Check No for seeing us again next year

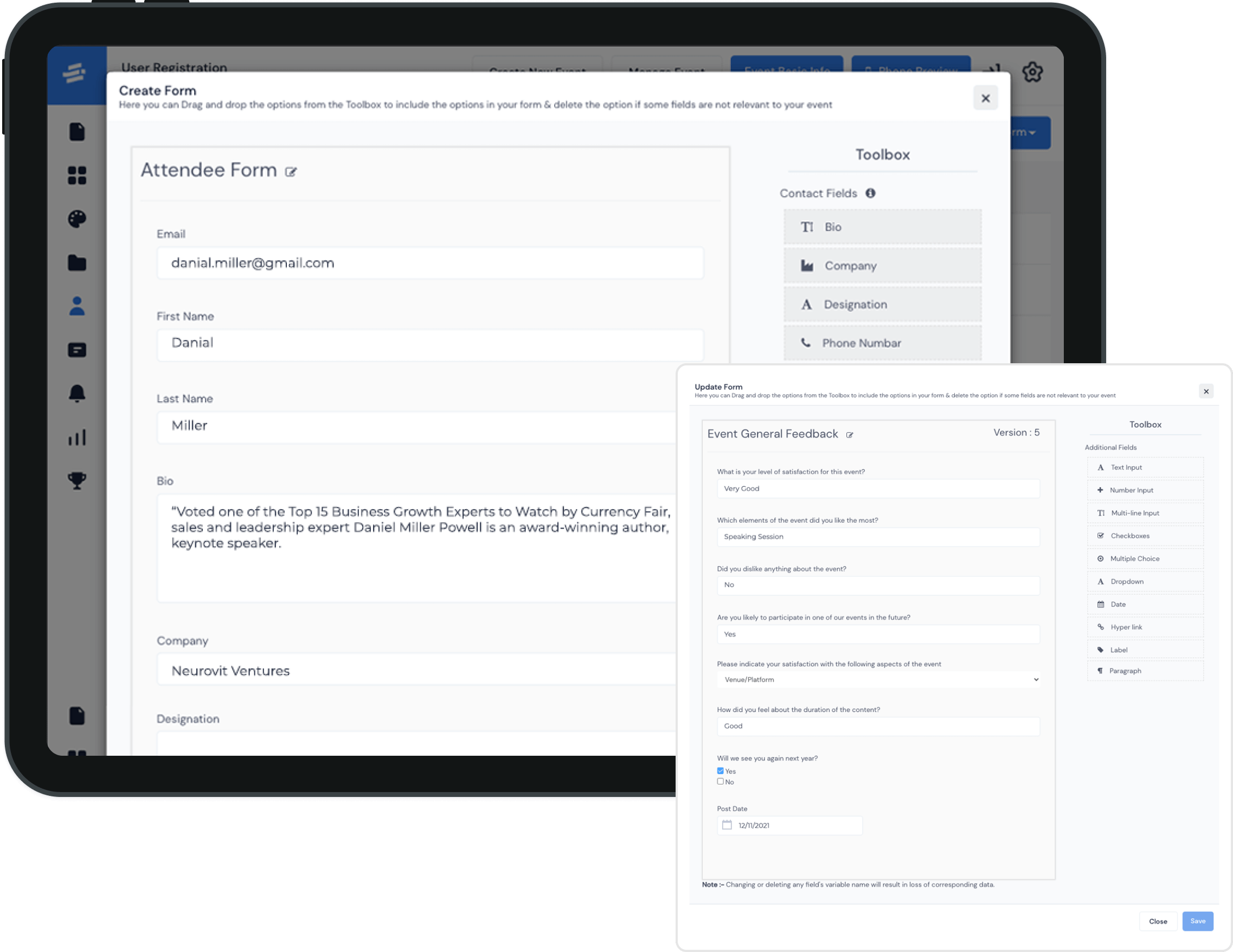tap(721, 782)
